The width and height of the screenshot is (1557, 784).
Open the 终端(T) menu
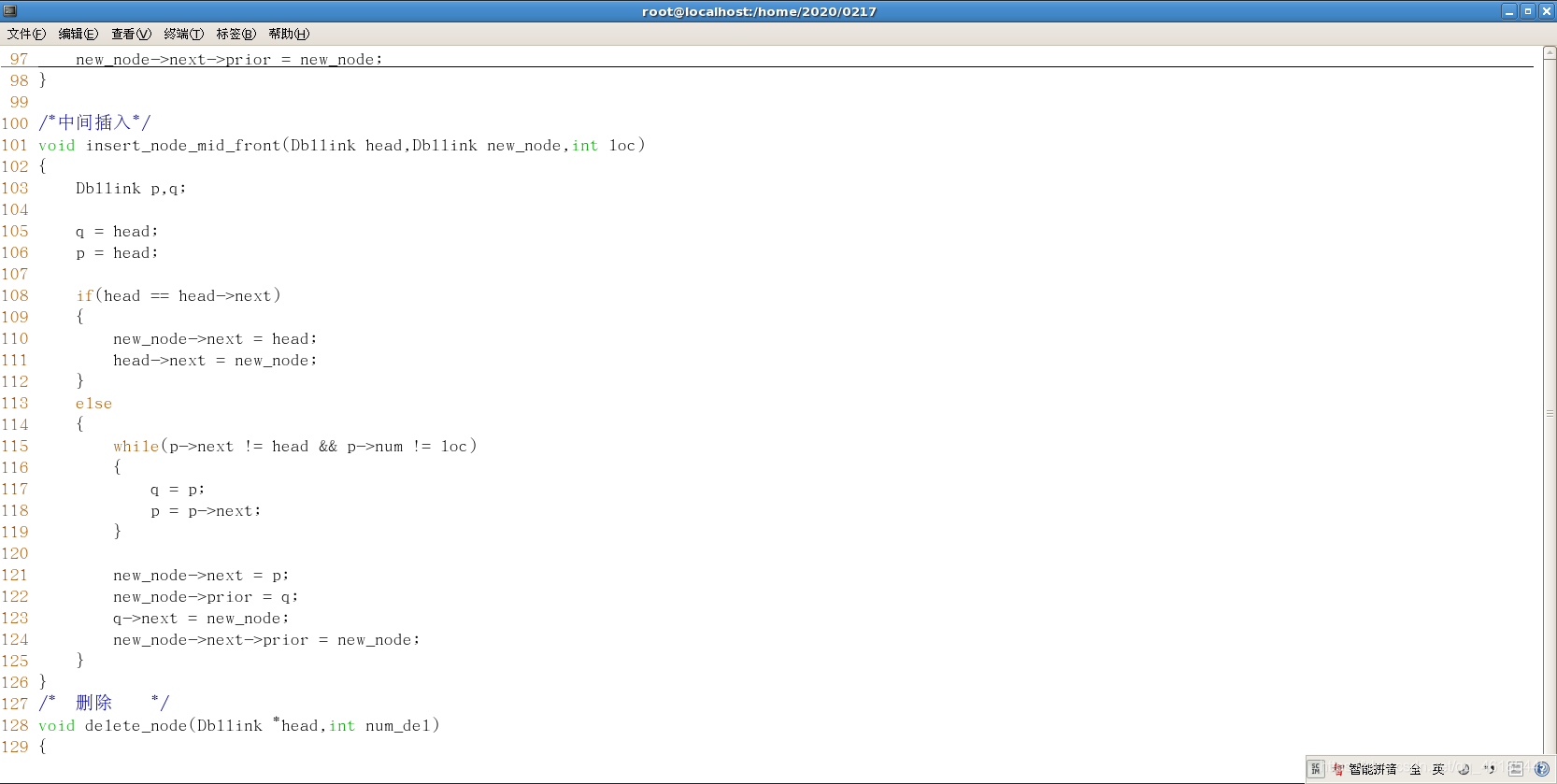(183, 34)
